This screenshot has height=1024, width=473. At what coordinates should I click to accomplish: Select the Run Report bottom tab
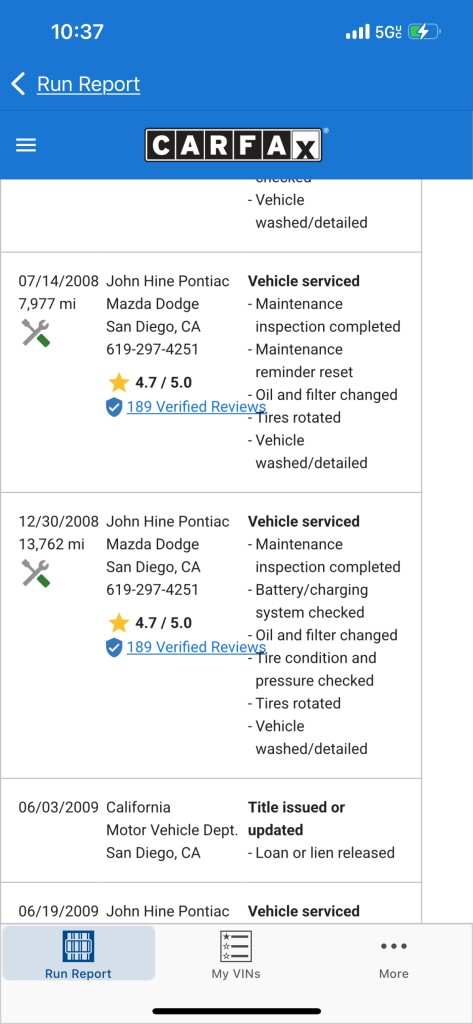click(x=78, y=953)
